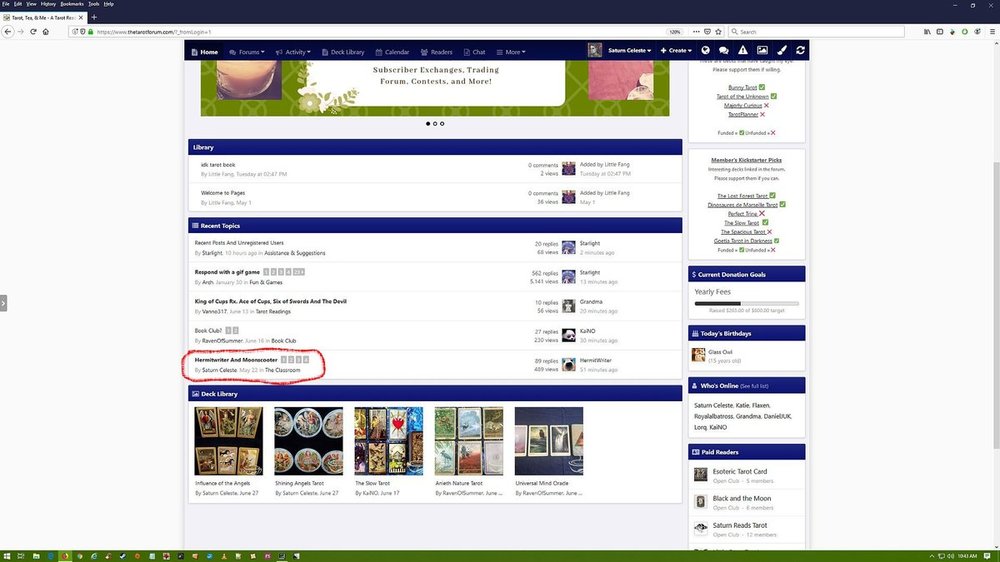Click the Yearly Fees donation progress bar

click(x=746, y=303)
